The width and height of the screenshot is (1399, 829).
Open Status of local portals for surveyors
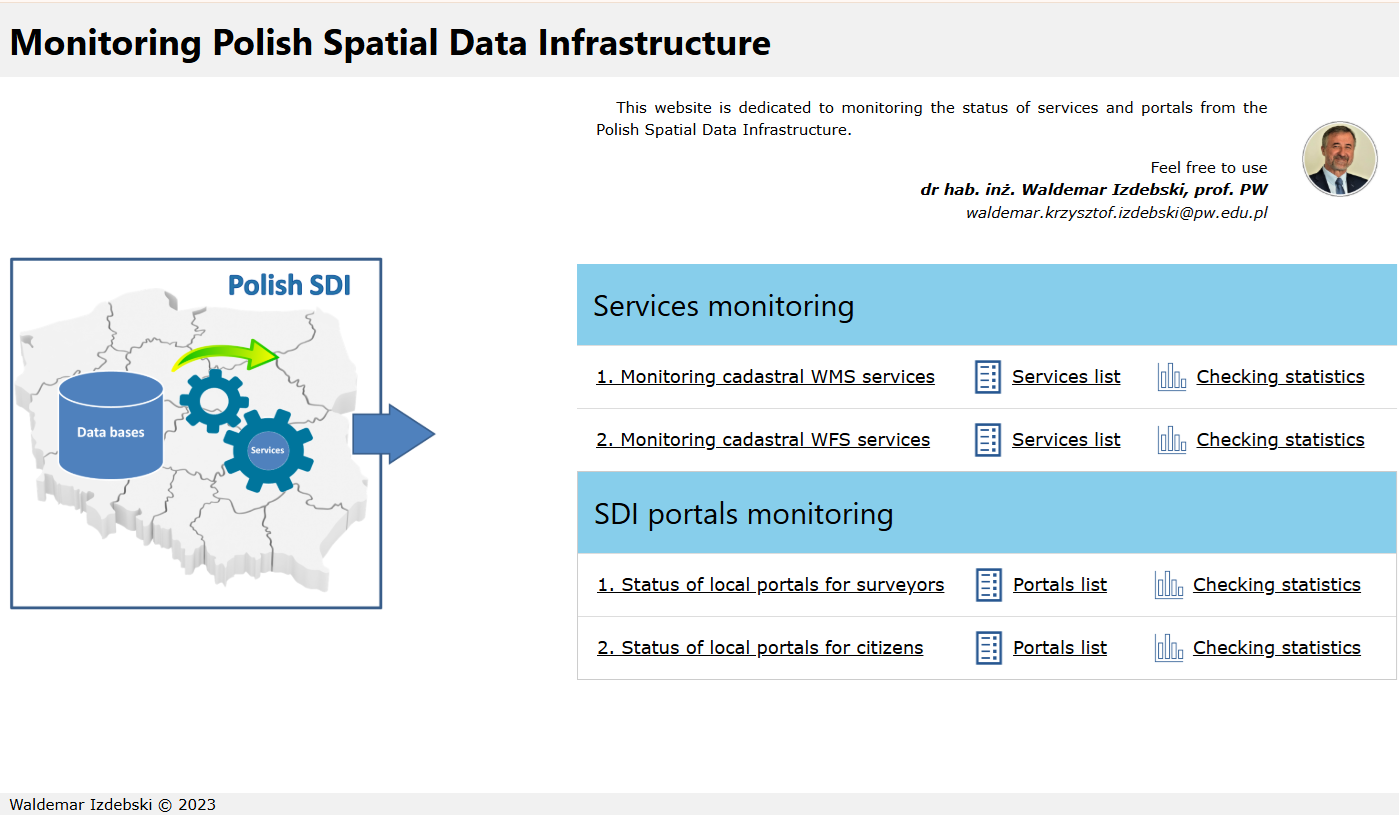point(770,585)
